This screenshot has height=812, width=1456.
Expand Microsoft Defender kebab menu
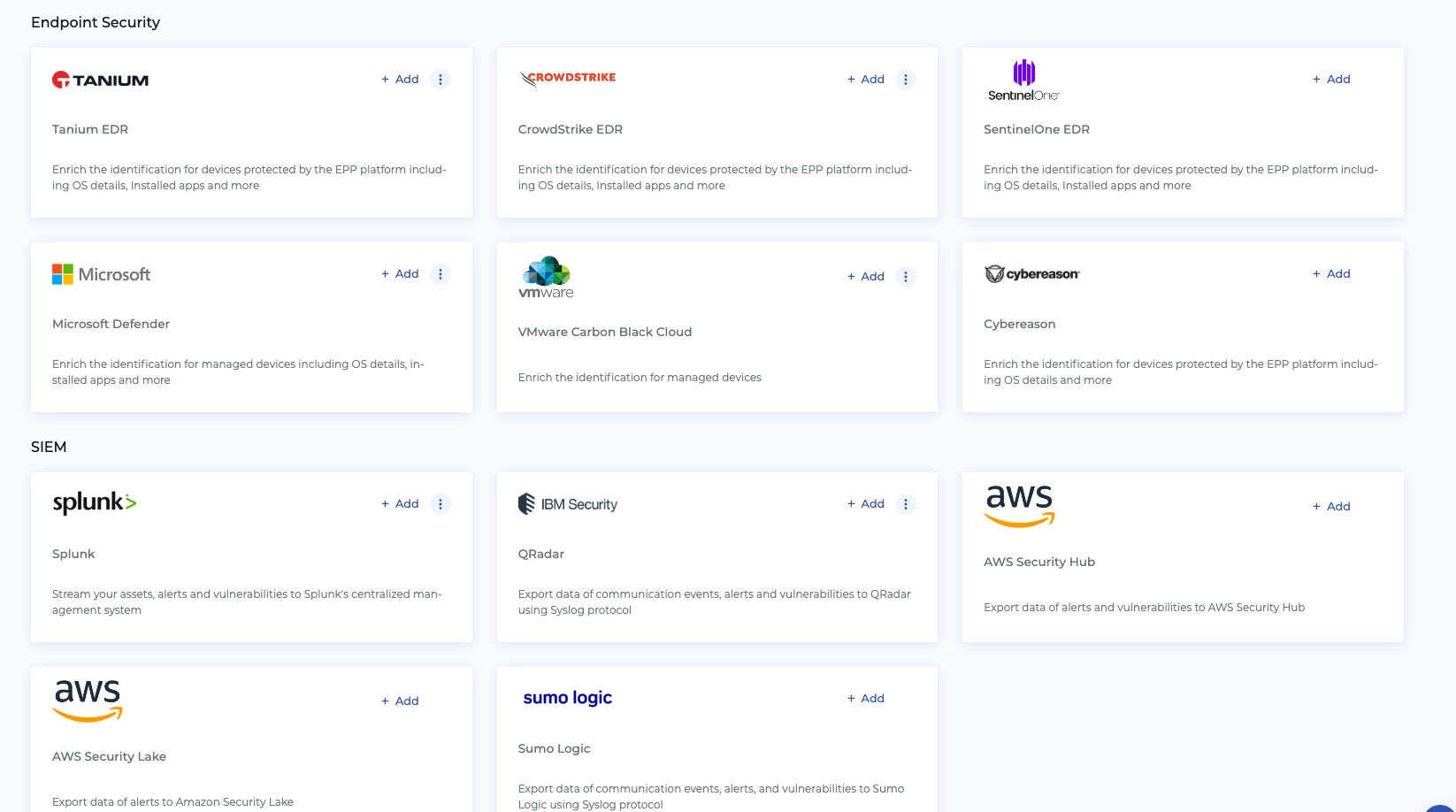pyautogui.click(x=441, y=274)
